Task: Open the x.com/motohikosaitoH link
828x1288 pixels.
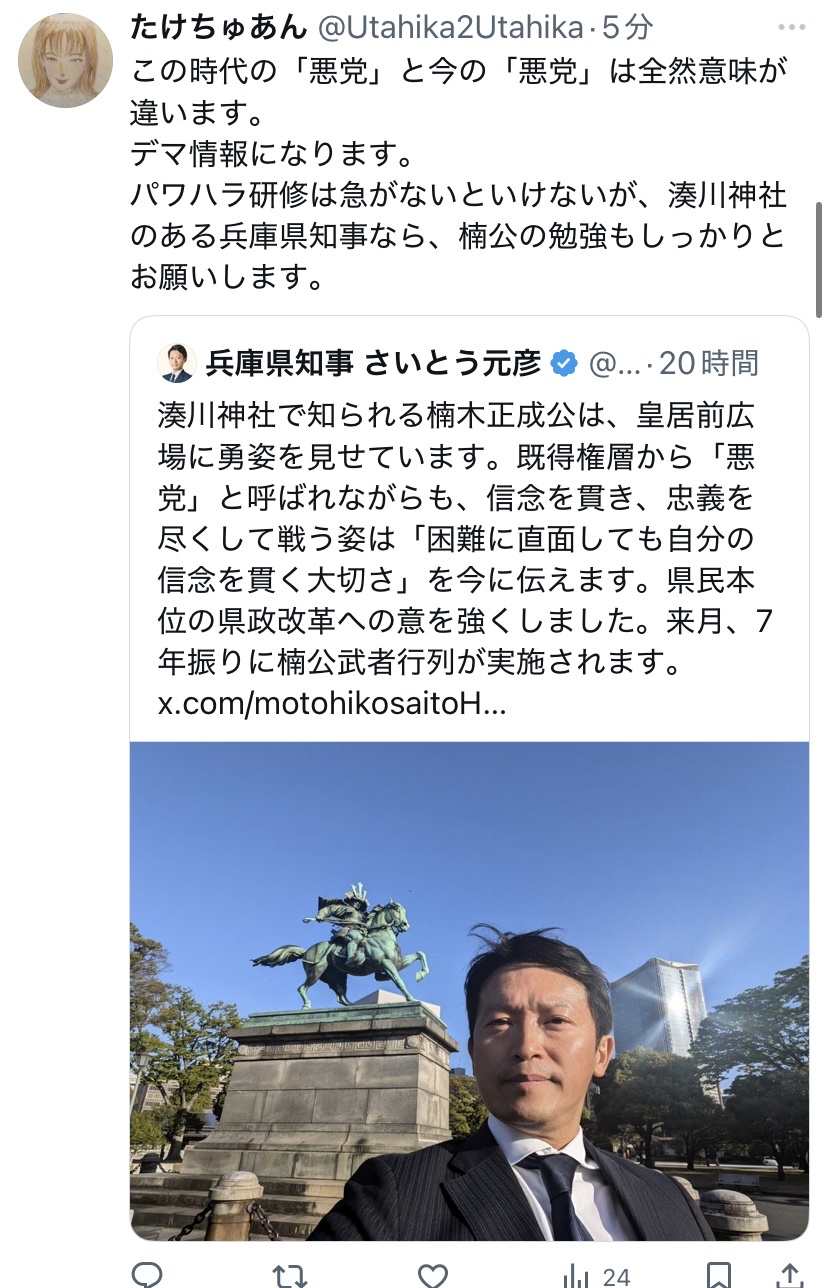Action: (x=332, y=704)
